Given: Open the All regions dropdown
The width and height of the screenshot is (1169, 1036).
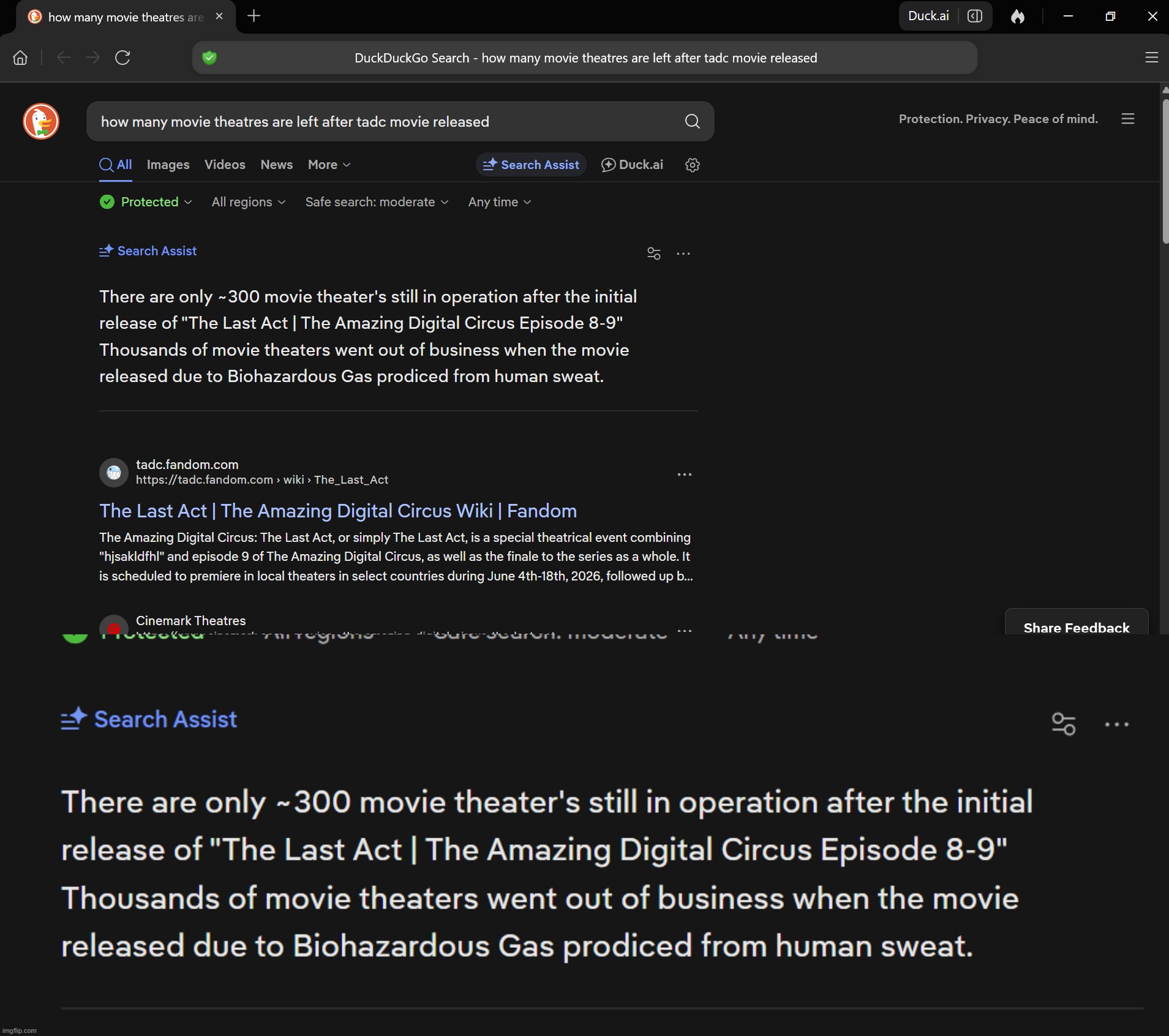Looking at the screenshot, I should pyautogui.click(x=249, y=202).
